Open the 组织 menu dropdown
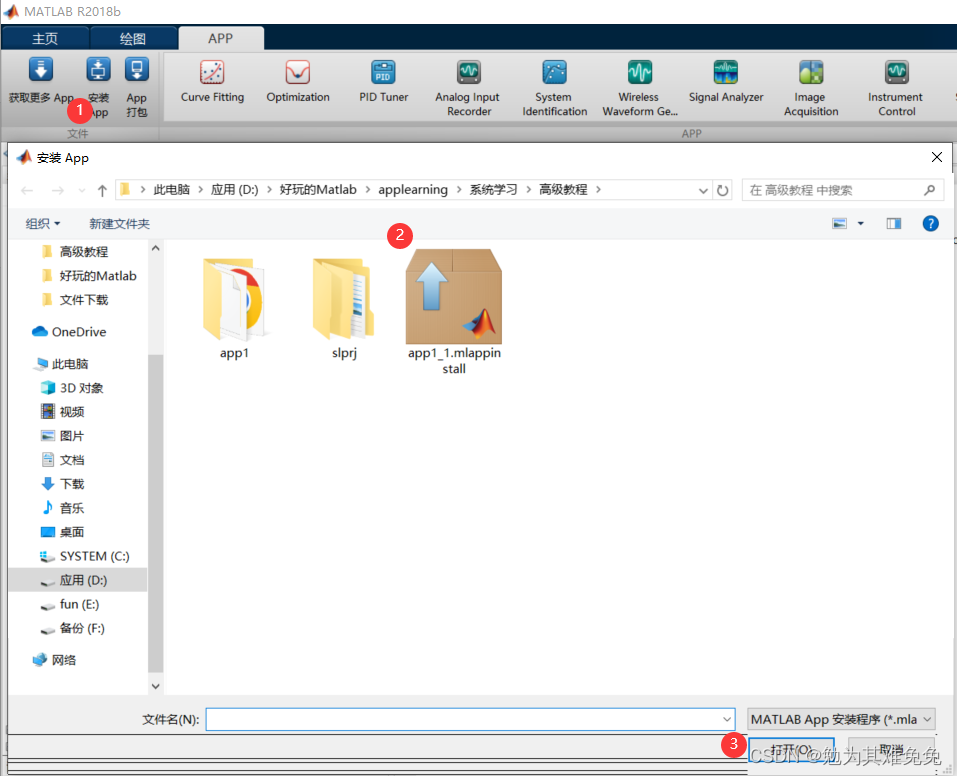957x776 pixels. (43, 223)
